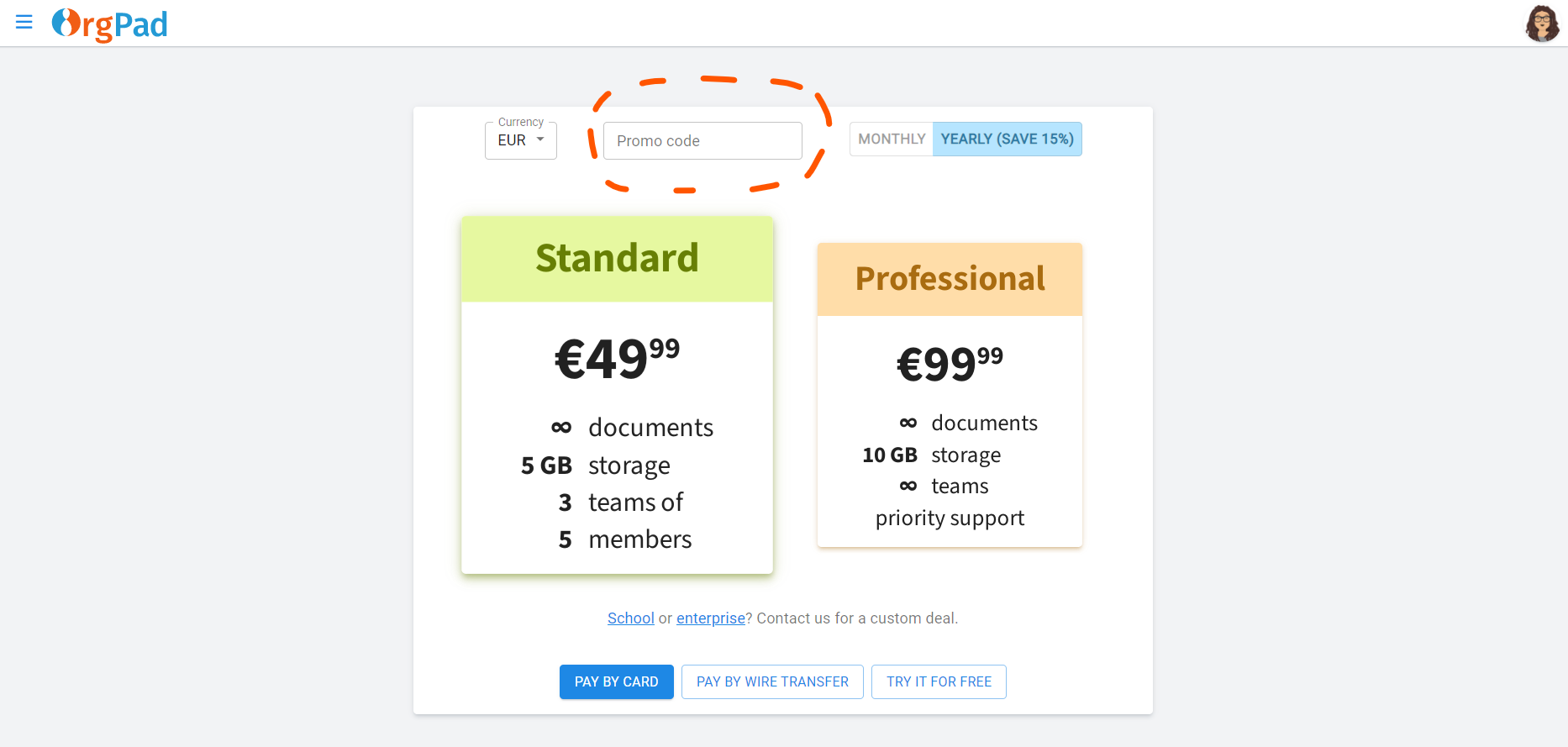Open the user avatar profile menu

pos(1541,24)
